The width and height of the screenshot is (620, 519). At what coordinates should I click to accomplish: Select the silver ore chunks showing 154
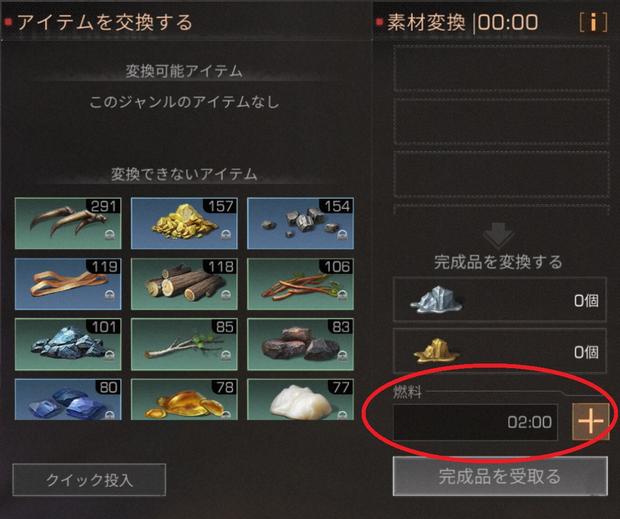[x=301, y=223]
